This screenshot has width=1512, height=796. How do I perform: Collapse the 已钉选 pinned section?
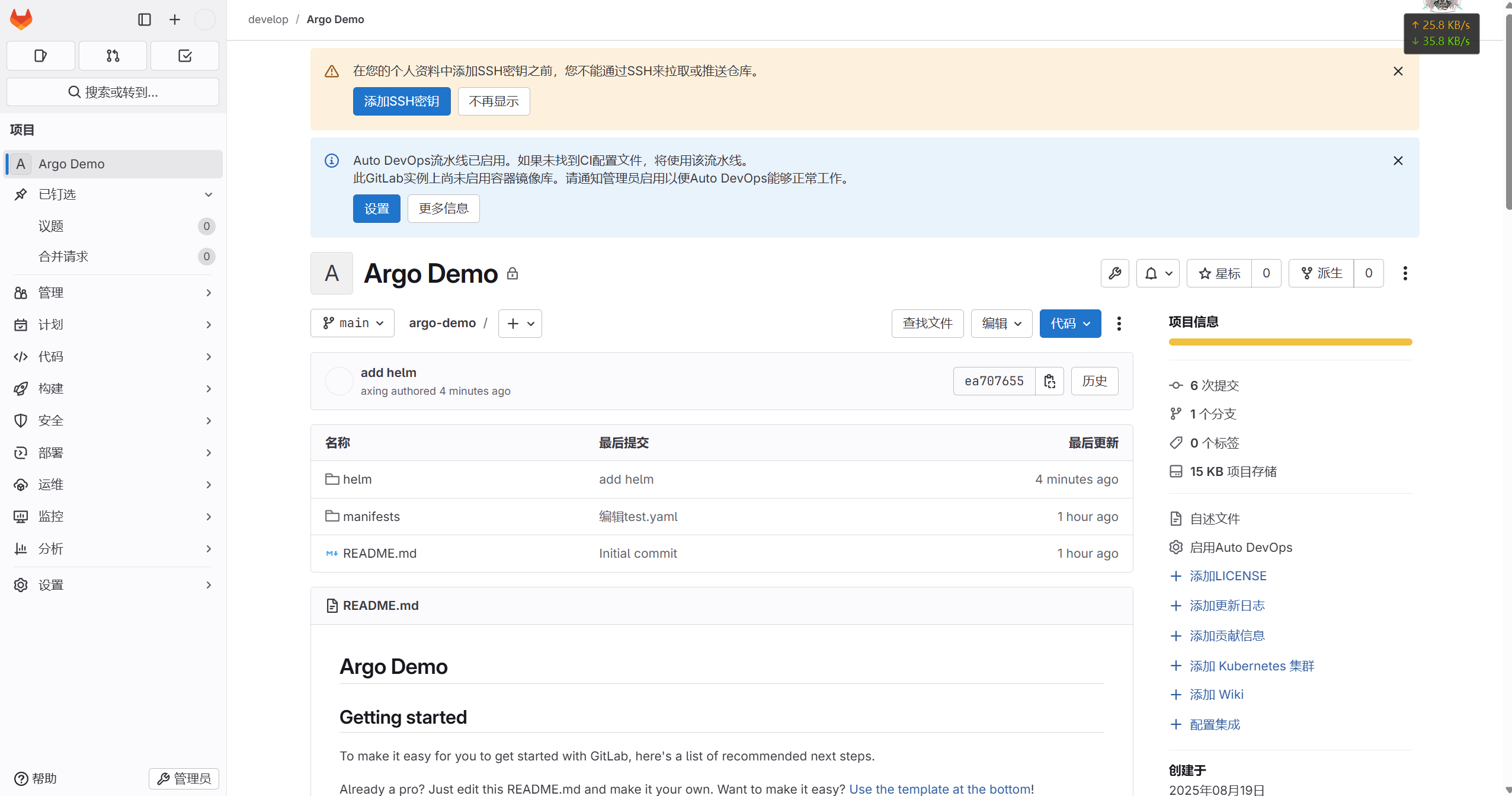click(113, 194)
